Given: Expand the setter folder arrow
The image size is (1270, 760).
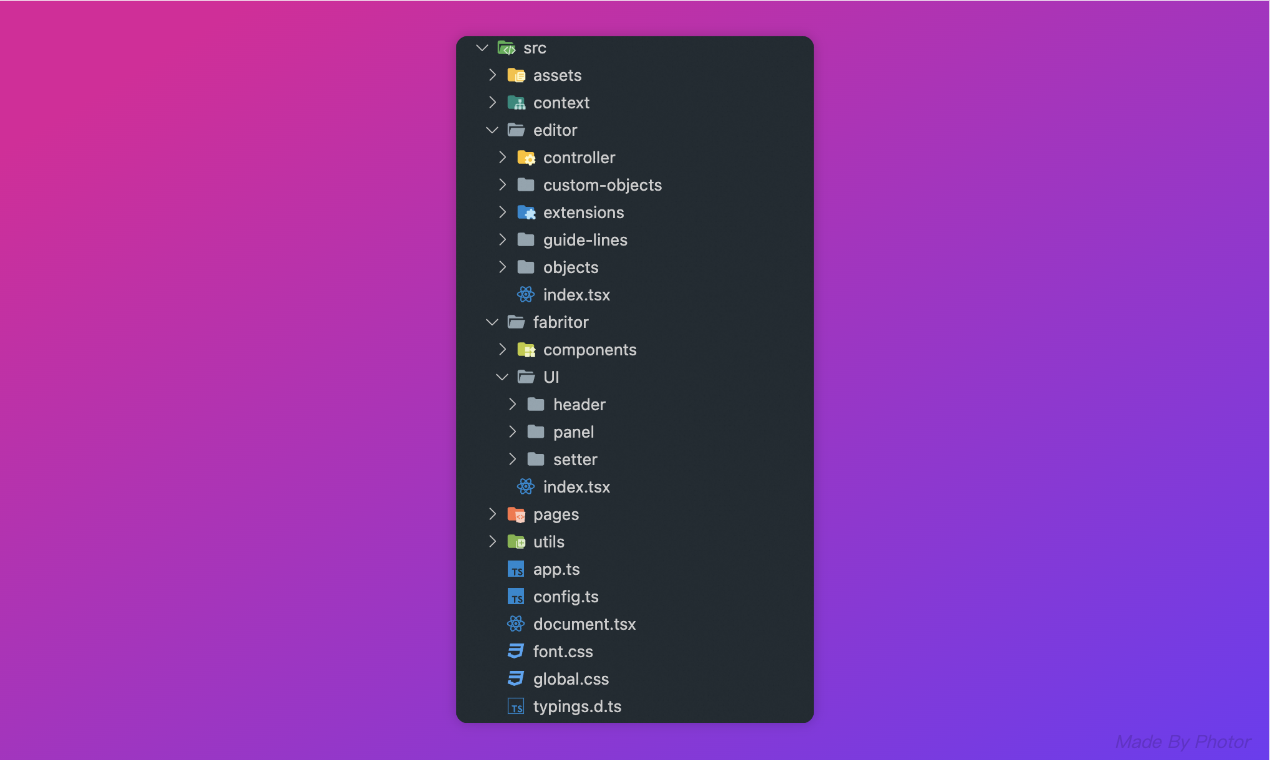Looking at the screenshot, I should tap(512, 459).
